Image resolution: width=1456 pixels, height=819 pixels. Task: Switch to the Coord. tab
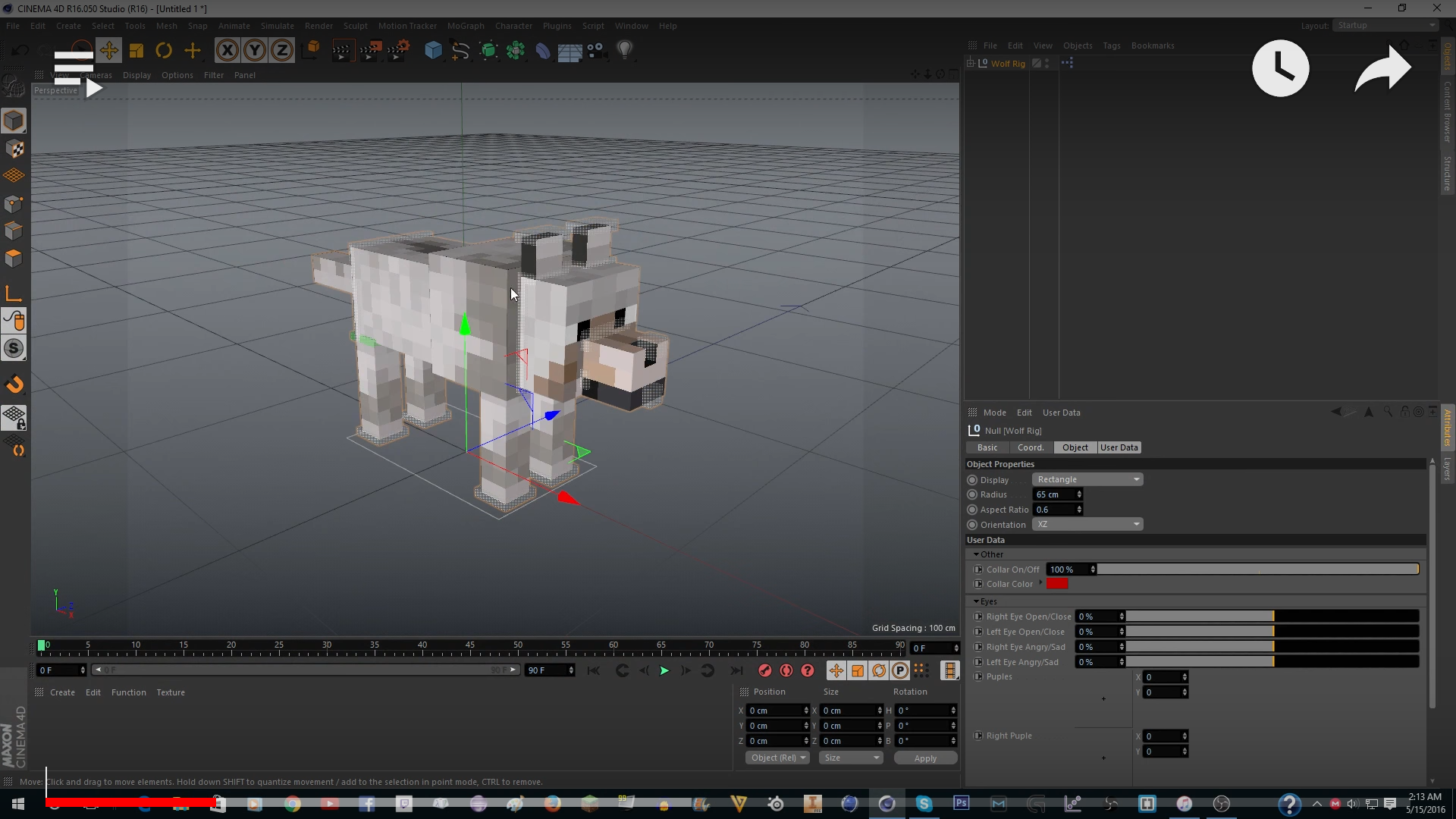1031,447
